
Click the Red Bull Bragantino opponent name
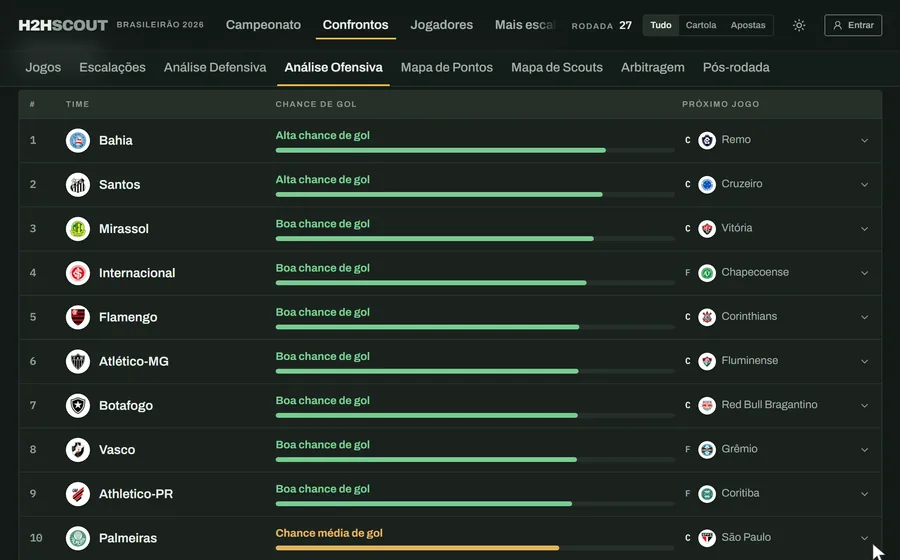[x=769, y=405]
